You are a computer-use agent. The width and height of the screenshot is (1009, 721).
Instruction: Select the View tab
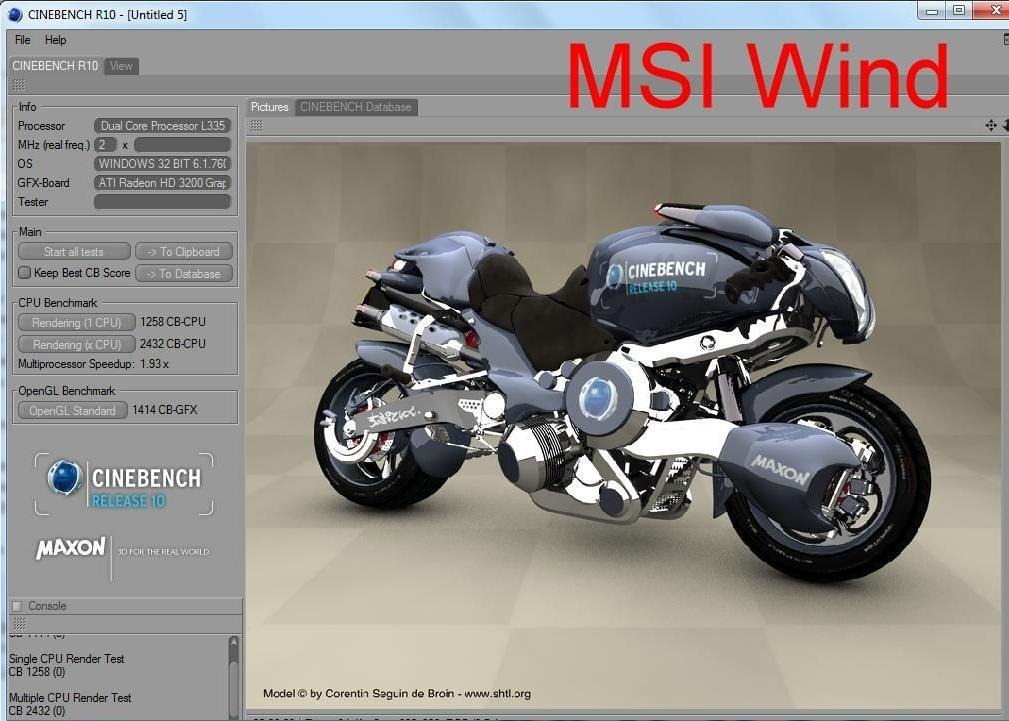coord(121,66)
